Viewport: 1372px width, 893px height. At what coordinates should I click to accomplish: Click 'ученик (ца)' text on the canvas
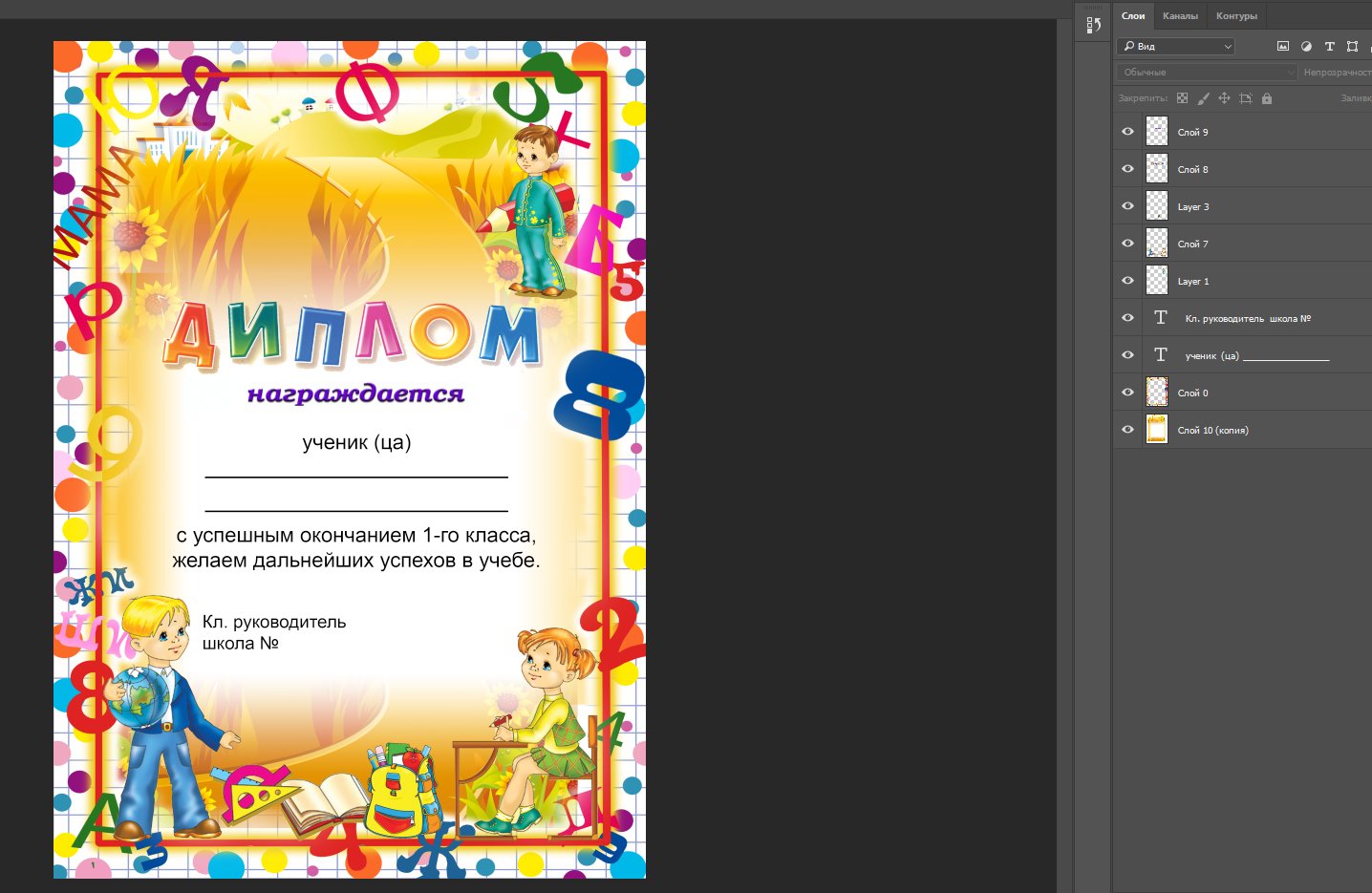pos(356,442)
